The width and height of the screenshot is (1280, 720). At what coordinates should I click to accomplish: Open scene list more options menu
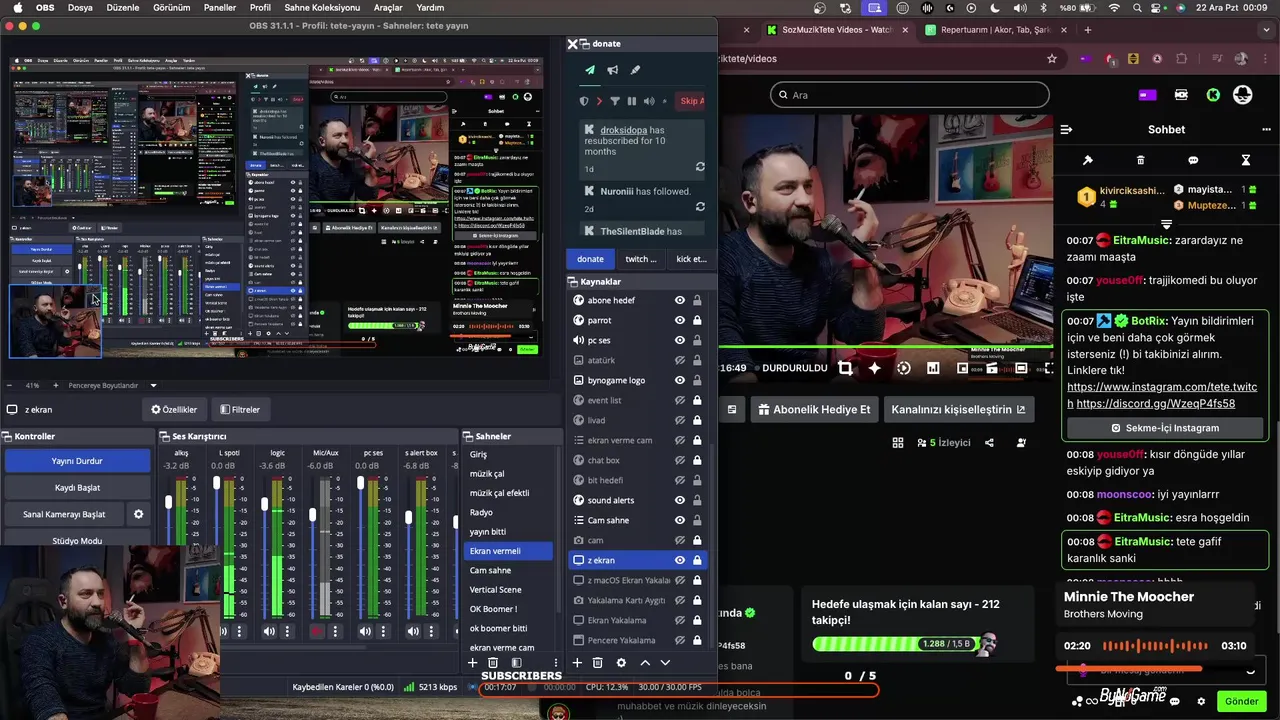pyautogui.click(x=556, y=663)
